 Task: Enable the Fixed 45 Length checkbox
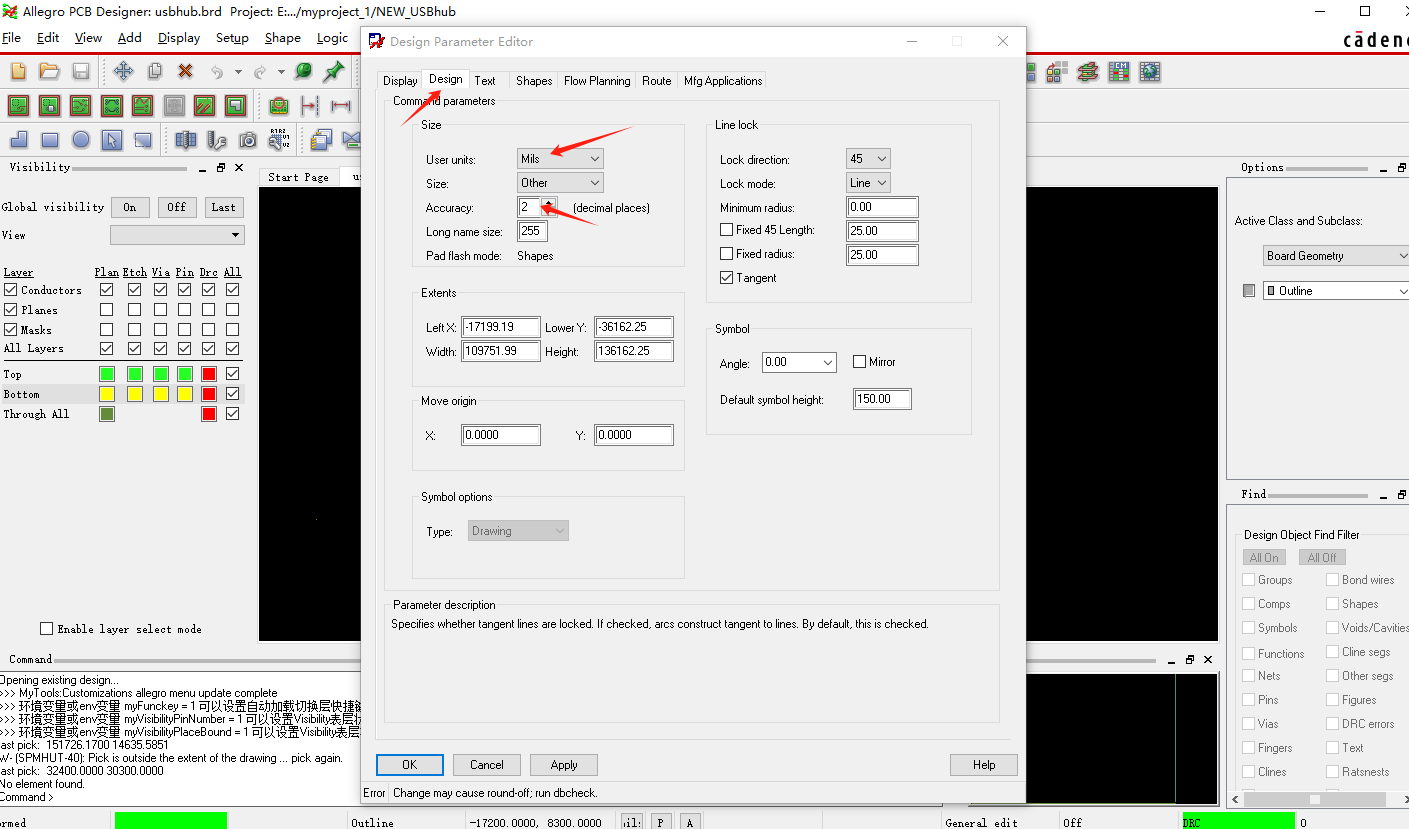(x=727, y=230)
